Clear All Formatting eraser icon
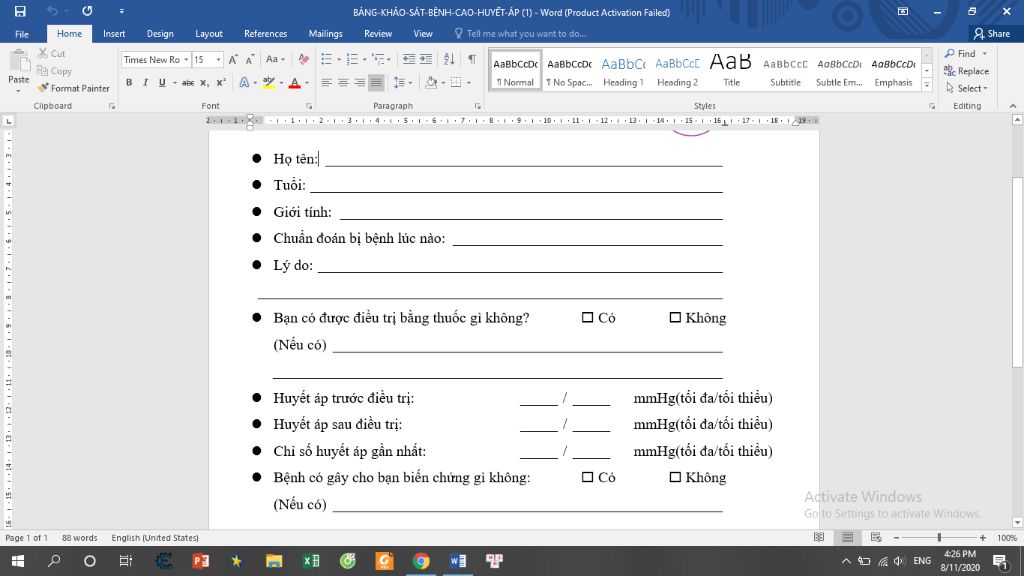Image resolution: width=1024 pixels, height=576 pixels. 304,59
